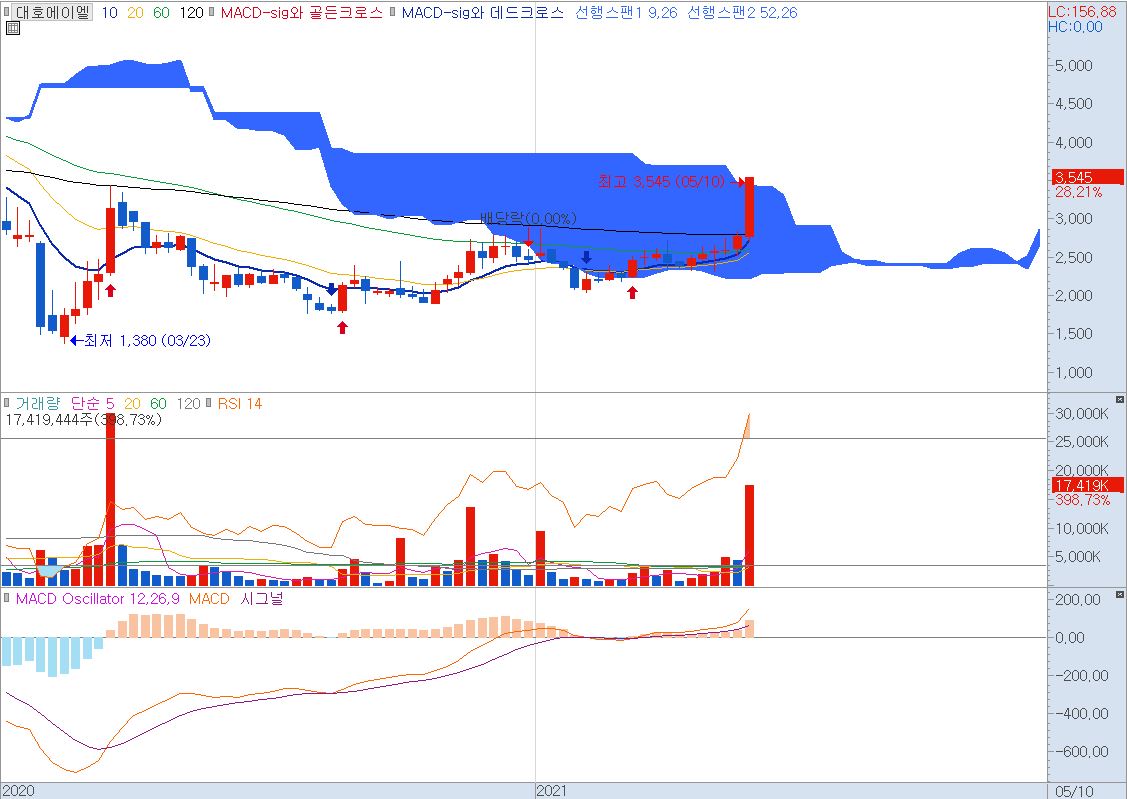Toggle marker before 거래량 label
1127x799 pixels.
point(7,403)
